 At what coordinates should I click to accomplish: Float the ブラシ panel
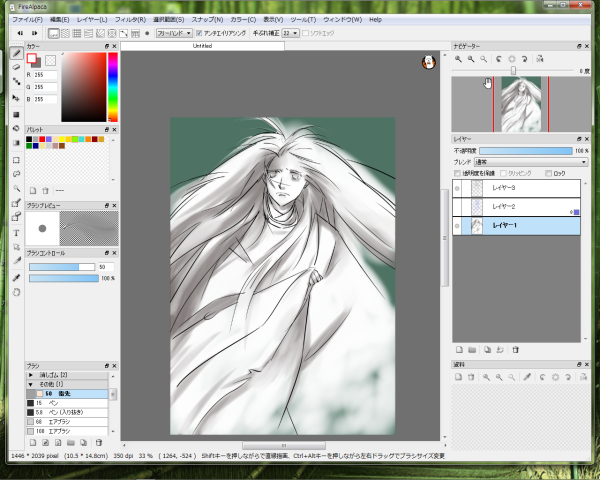click(107, 366)
